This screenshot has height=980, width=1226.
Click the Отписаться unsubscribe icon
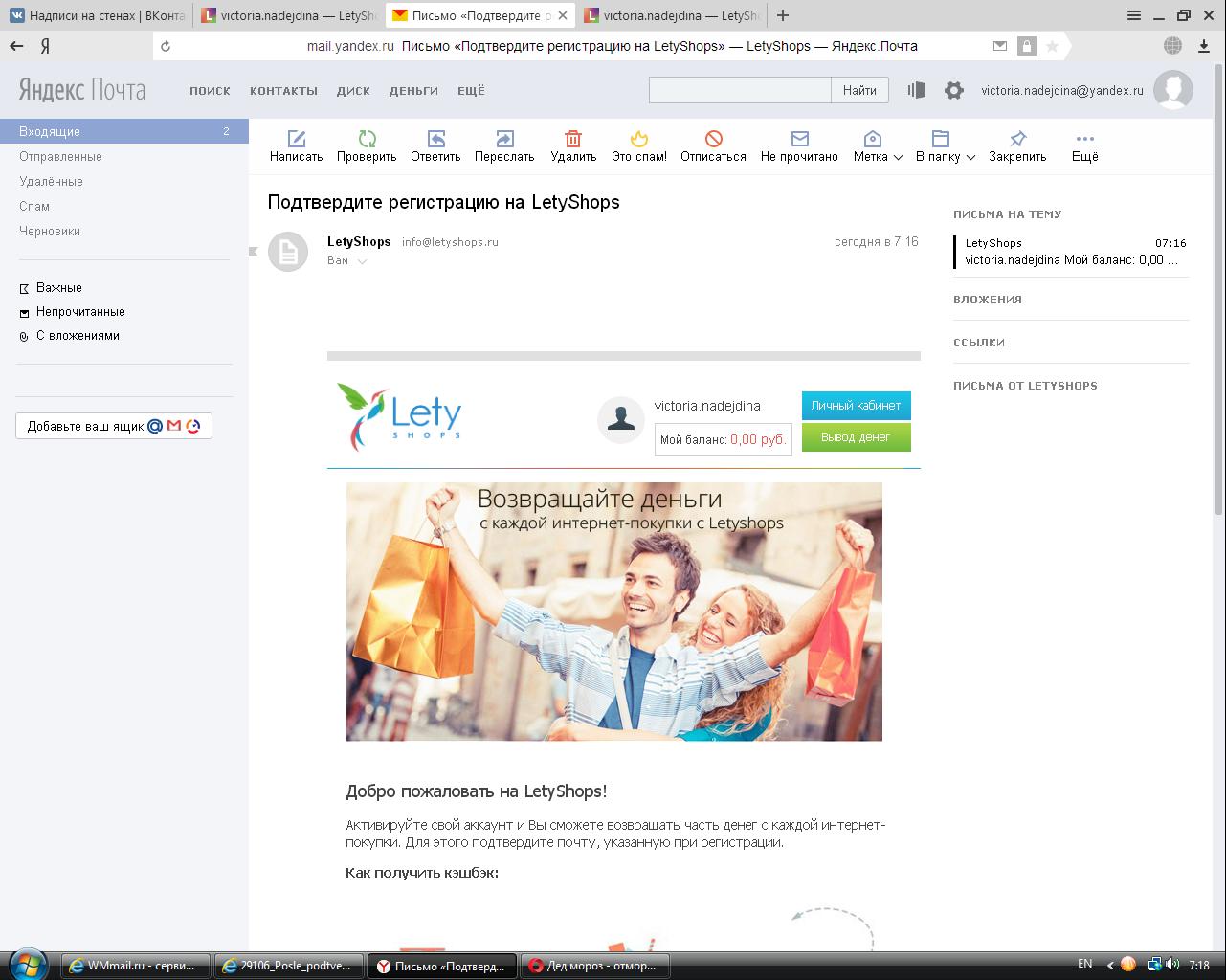click(x=713, y=139)
